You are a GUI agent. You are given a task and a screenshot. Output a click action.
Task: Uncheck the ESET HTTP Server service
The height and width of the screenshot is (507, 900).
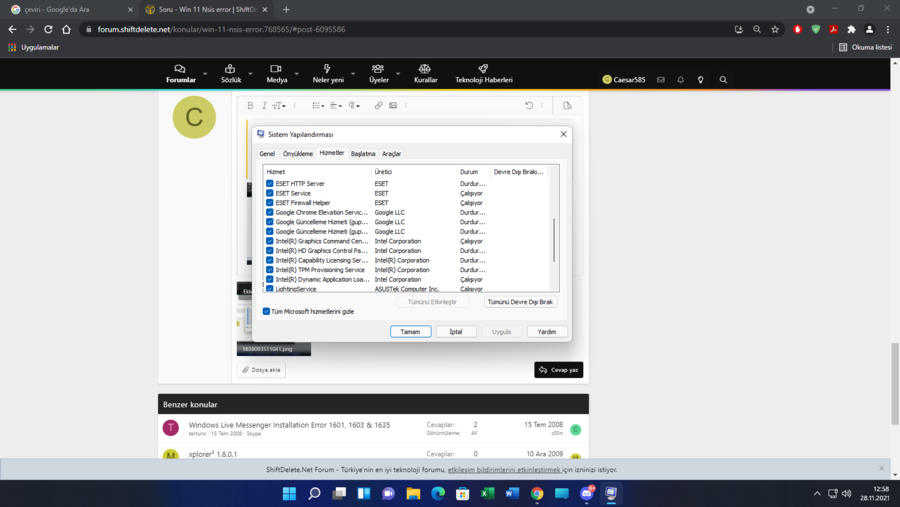pos(270,184)
